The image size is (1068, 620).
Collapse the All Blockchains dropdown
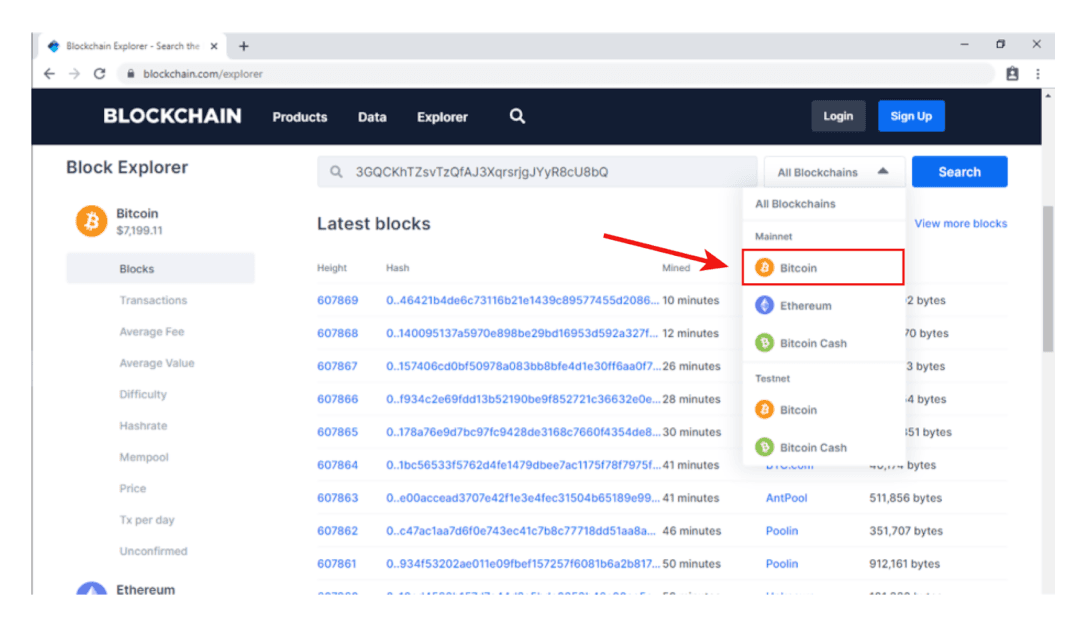(834, 172)
